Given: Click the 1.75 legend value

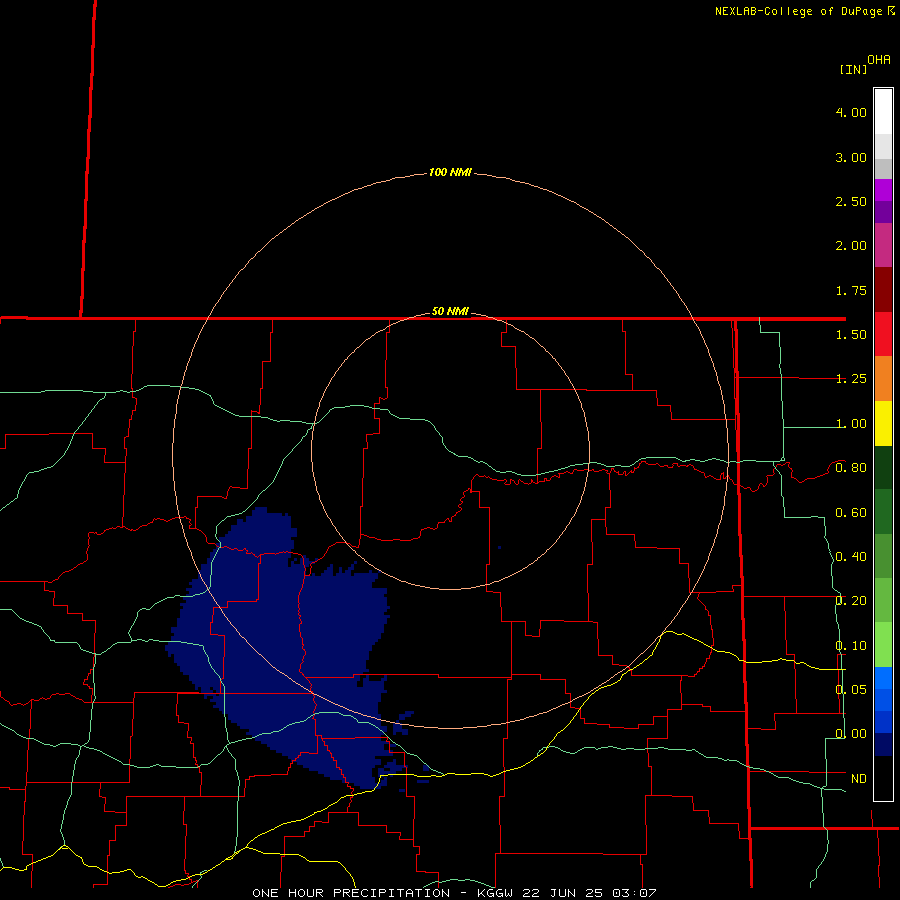Looking at the screenshot, I should click(x=851, y=290).
